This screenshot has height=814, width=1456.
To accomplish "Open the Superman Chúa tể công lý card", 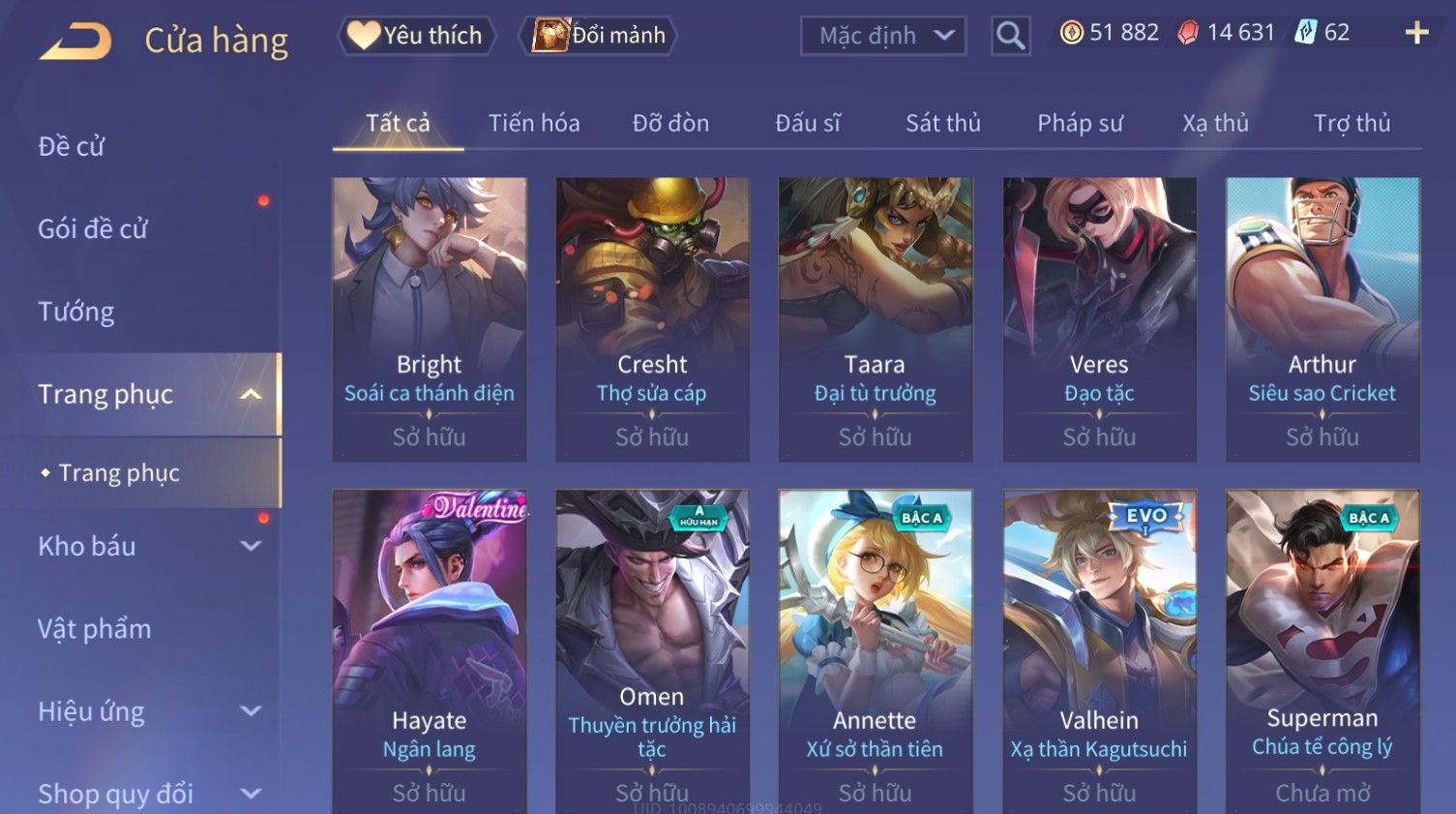I will tap(1322, 651).
